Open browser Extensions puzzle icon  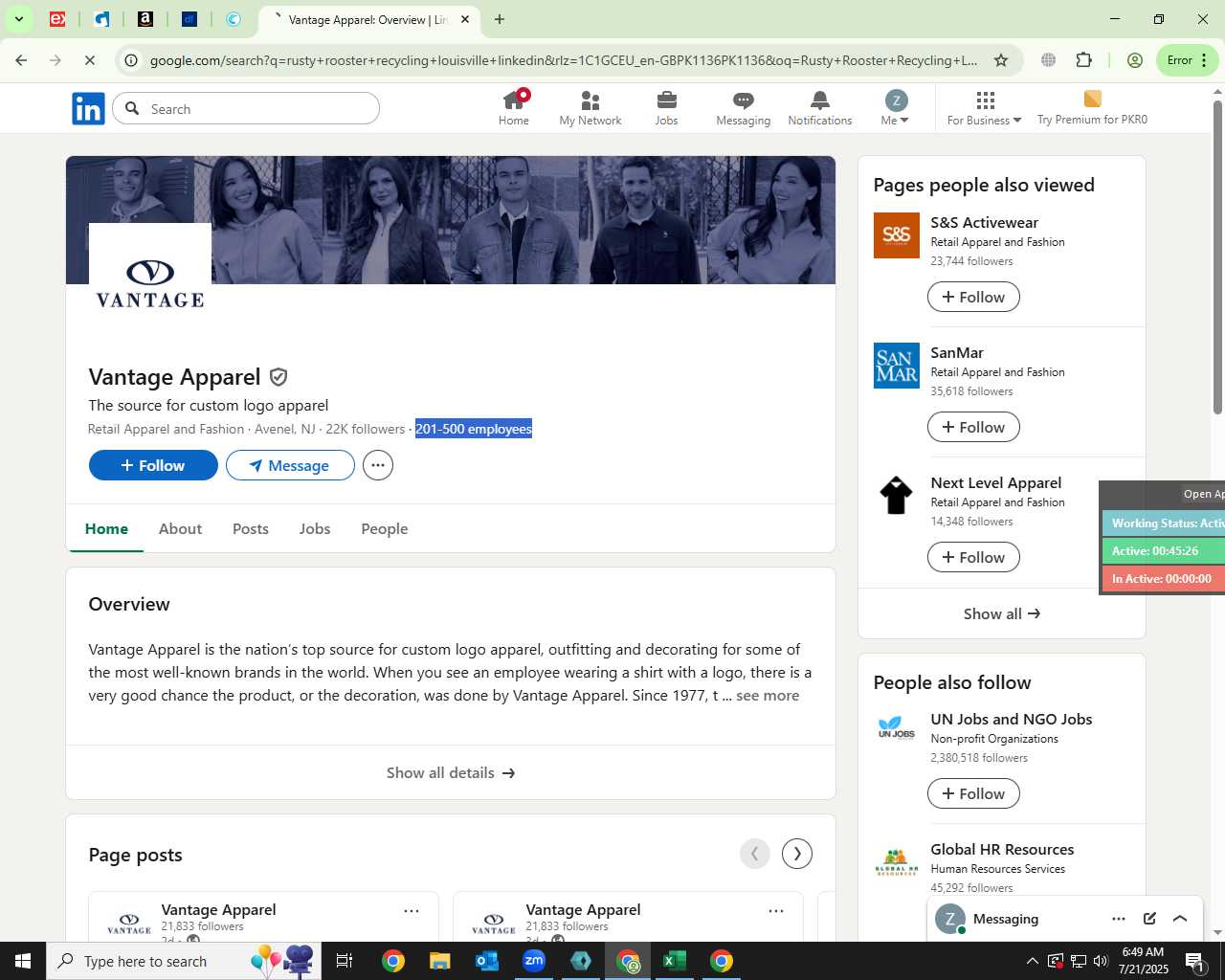[1083, 60]
